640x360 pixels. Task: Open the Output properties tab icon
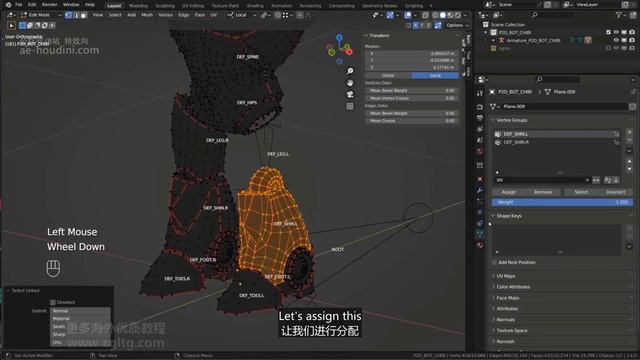pyautogui.click(x=480, y=118)
